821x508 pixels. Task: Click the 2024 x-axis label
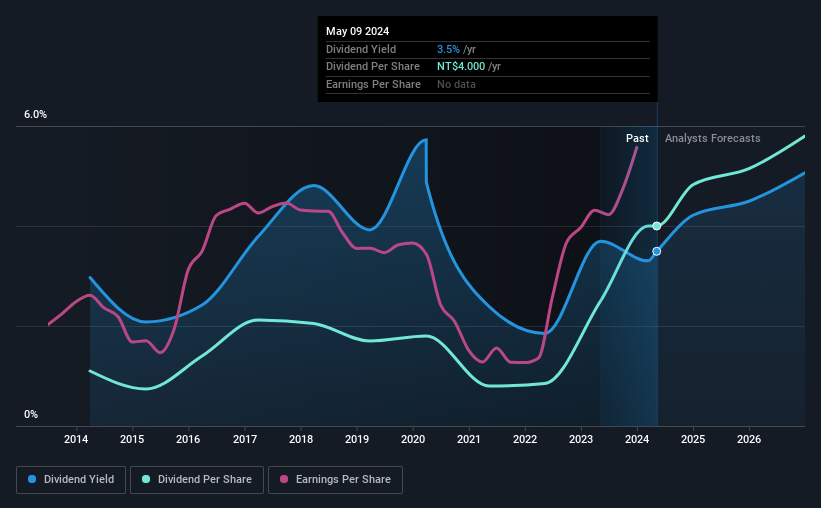637,439
